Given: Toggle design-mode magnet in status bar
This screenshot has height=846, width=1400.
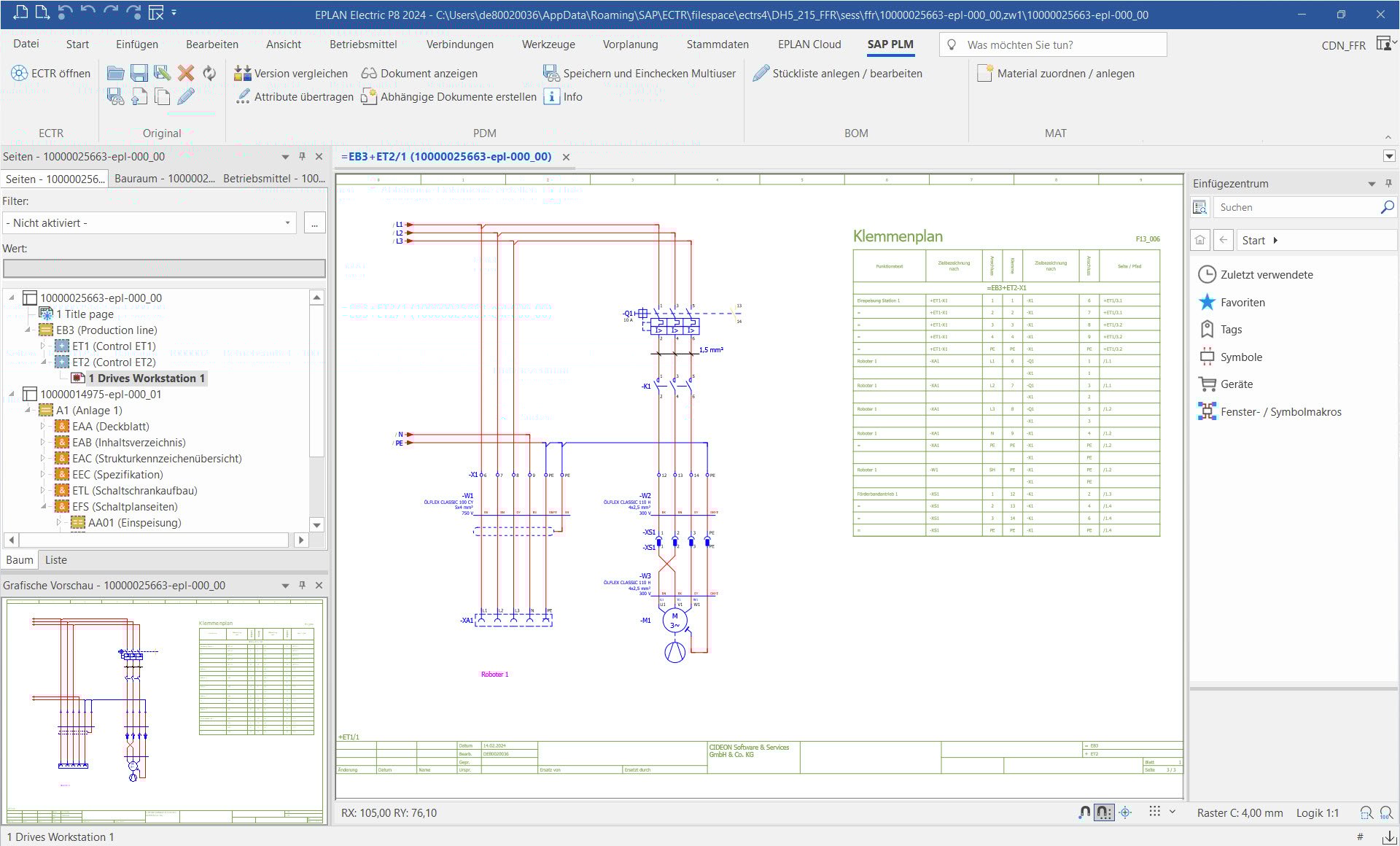Looking at the screenshot, I should (x=1084, y=812).
